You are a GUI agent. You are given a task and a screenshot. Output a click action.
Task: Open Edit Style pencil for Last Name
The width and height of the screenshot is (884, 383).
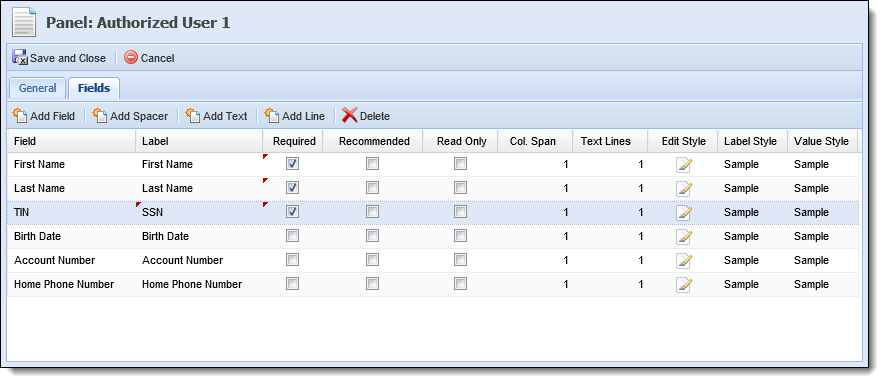coord(683,188)
